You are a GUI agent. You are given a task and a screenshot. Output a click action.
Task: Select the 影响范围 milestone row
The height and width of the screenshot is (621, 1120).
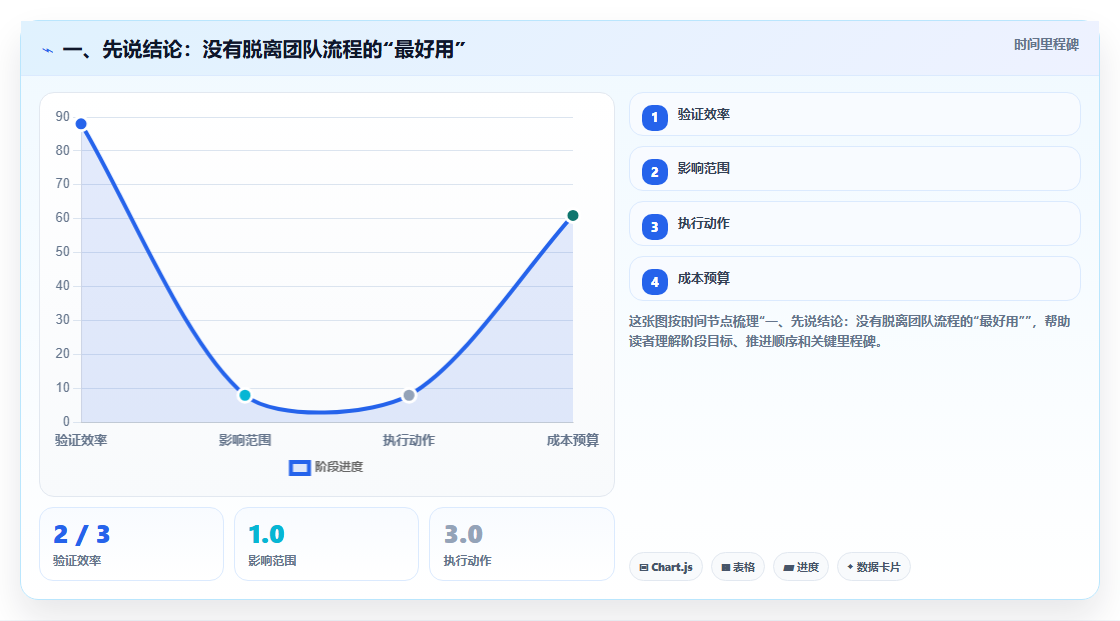(x=854, y=169)
